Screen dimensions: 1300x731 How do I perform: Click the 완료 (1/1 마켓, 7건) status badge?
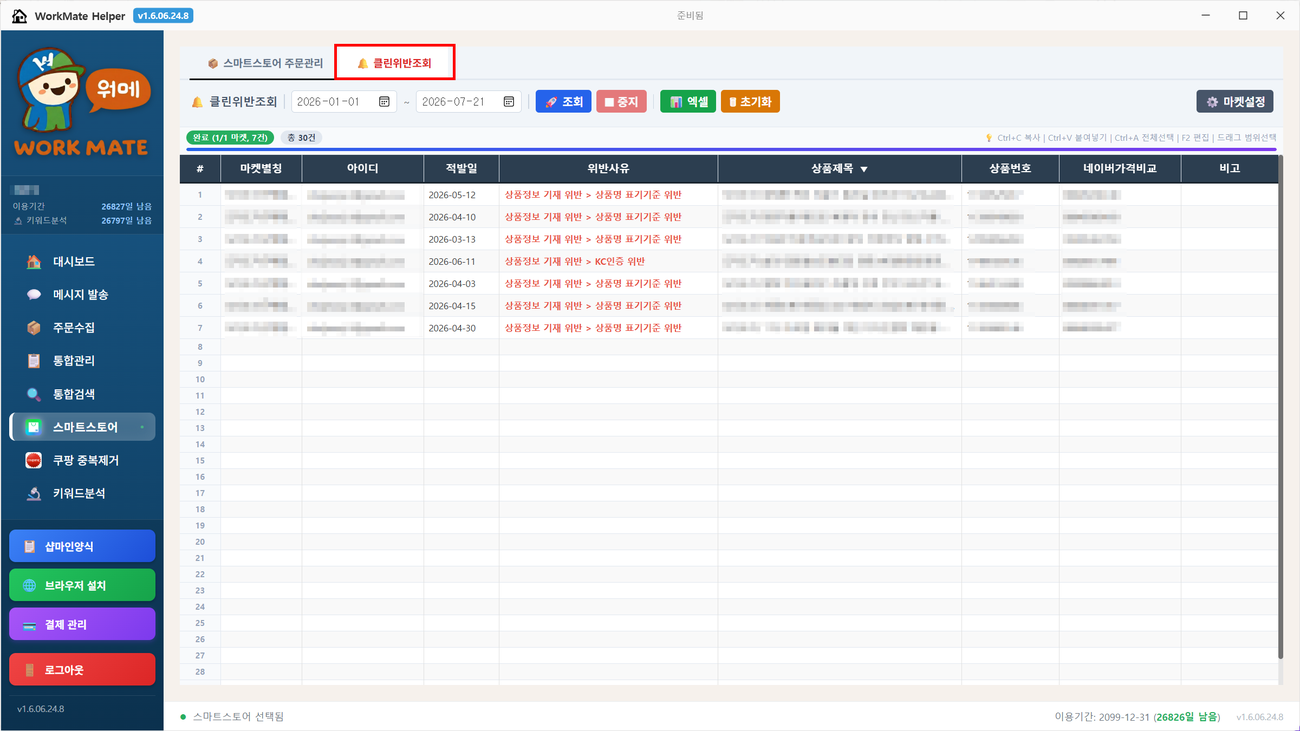tap(231, 137)
